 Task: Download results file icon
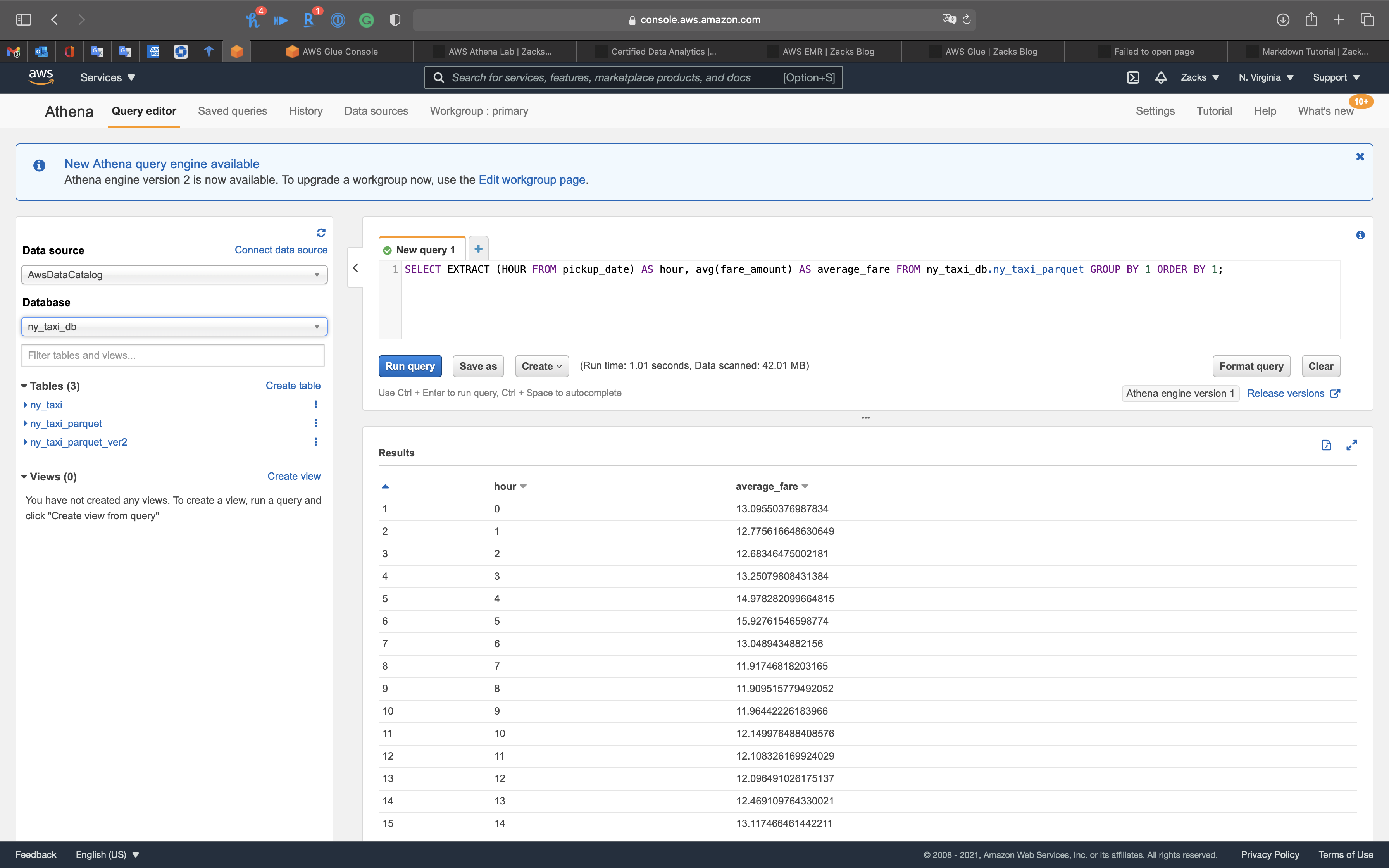1326,445
